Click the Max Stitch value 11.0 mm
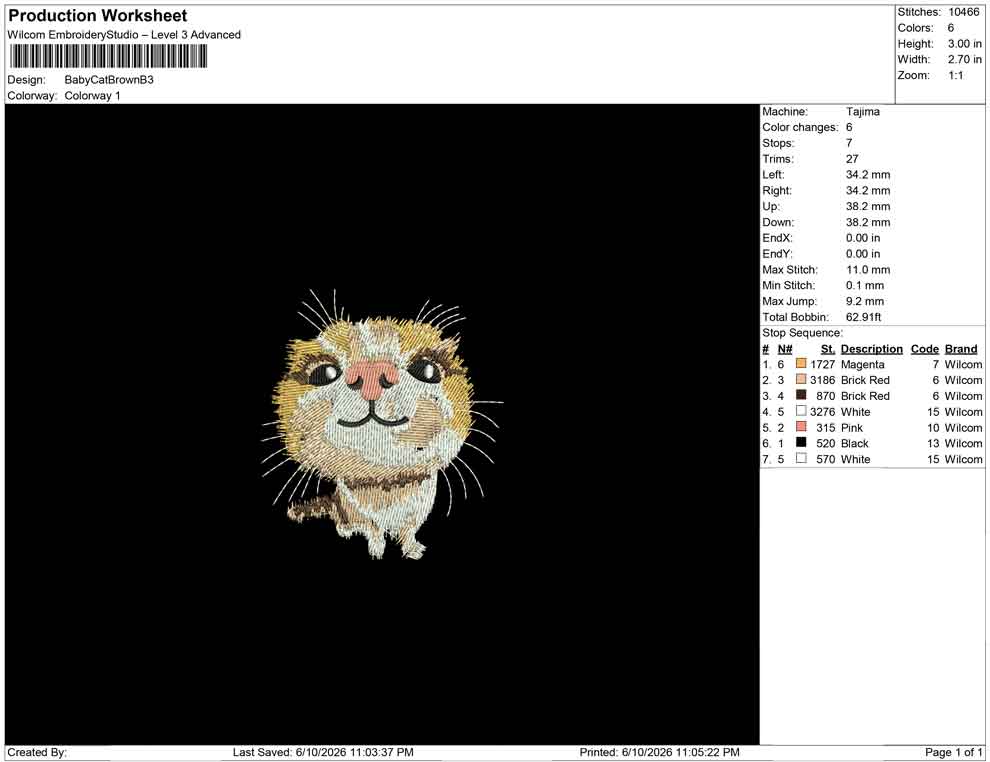Viewport: 990px width, 762px height. coord(868,270)
